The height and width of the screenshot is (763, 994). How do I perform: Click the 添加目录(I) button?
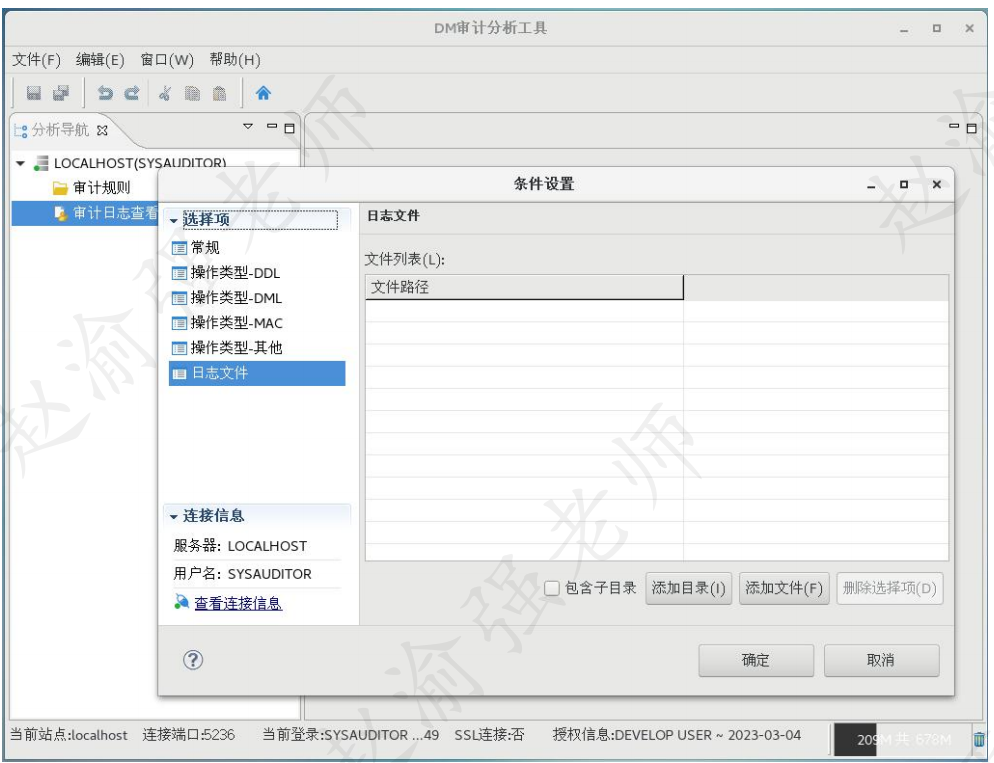[x=688, y=588]
